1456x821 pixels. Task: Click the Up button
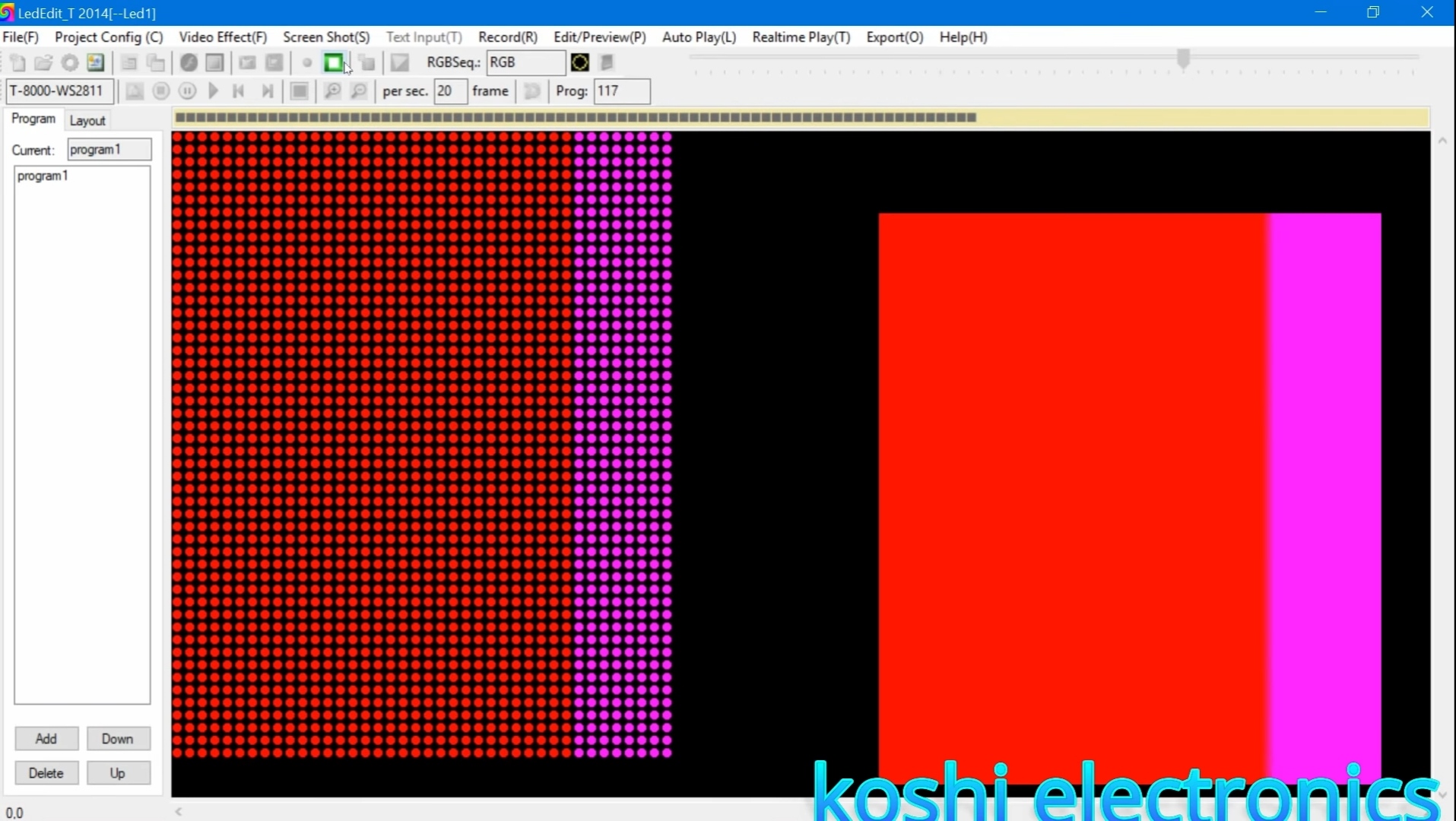coord(118,773)
